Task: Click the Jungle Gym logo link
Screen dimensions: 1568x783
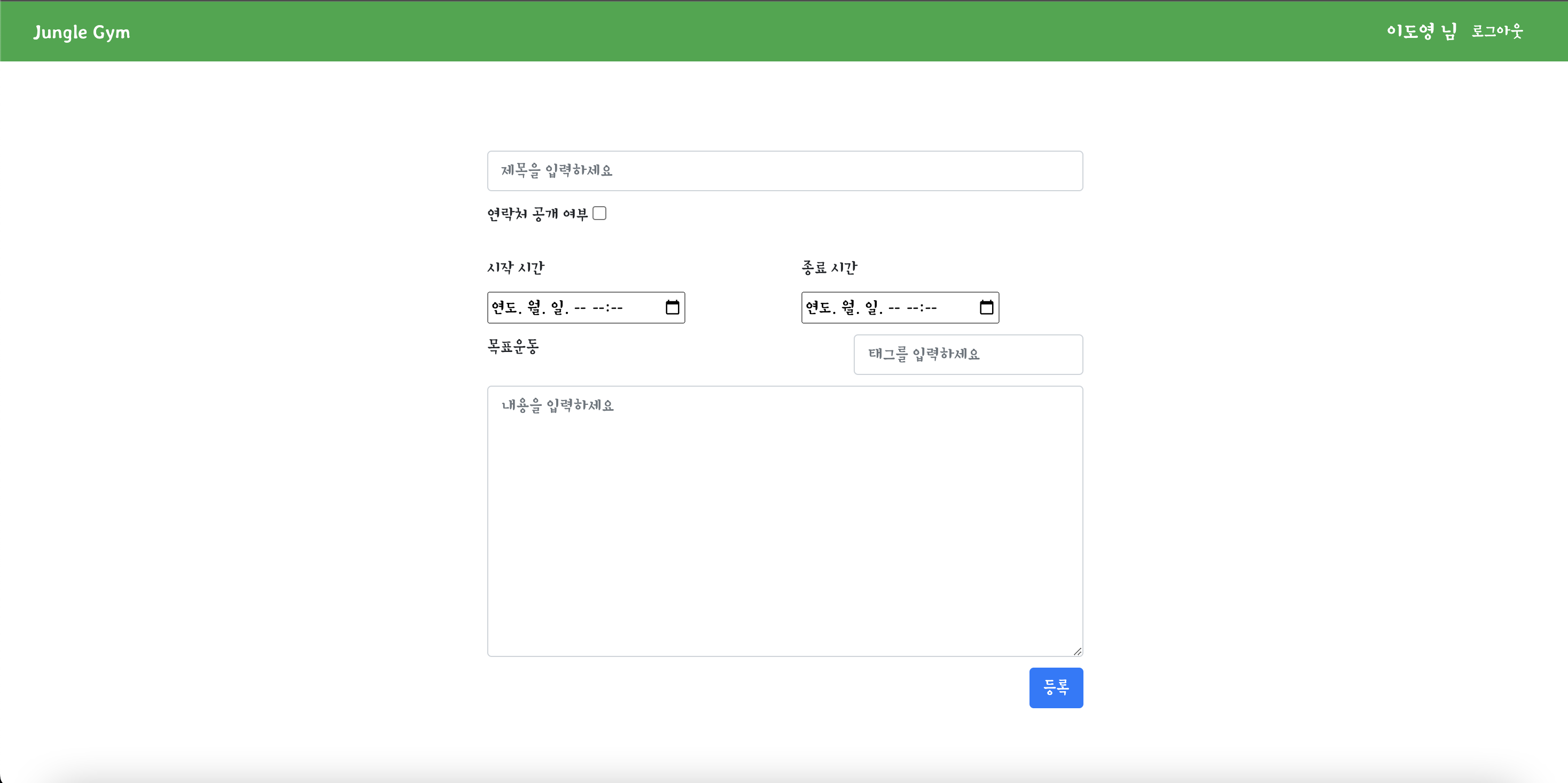Action: click(x=82, y=32)
